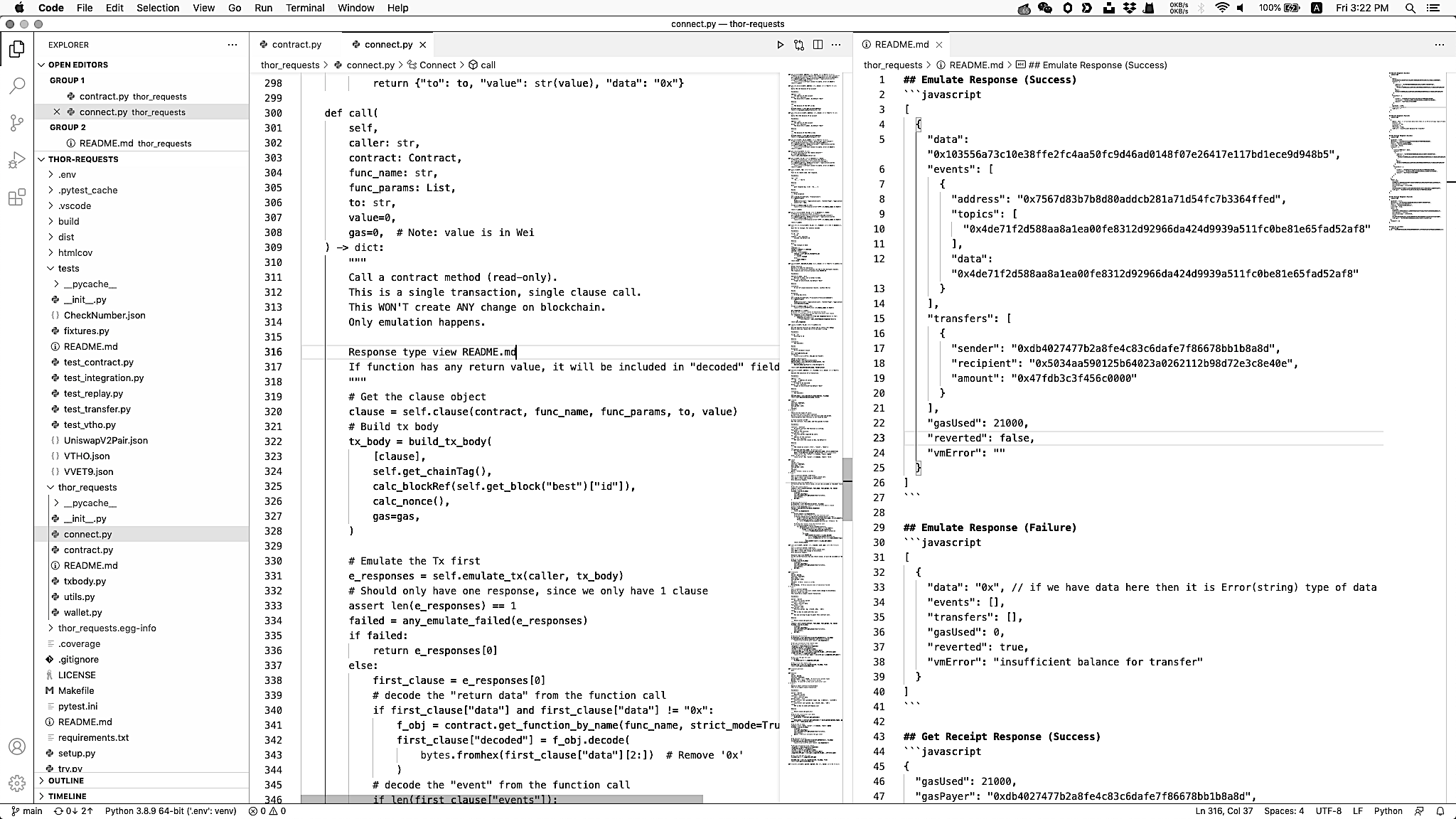Open the Accounts icon in activity bar
Screen dimensions: 1456x819
[17, 746]
